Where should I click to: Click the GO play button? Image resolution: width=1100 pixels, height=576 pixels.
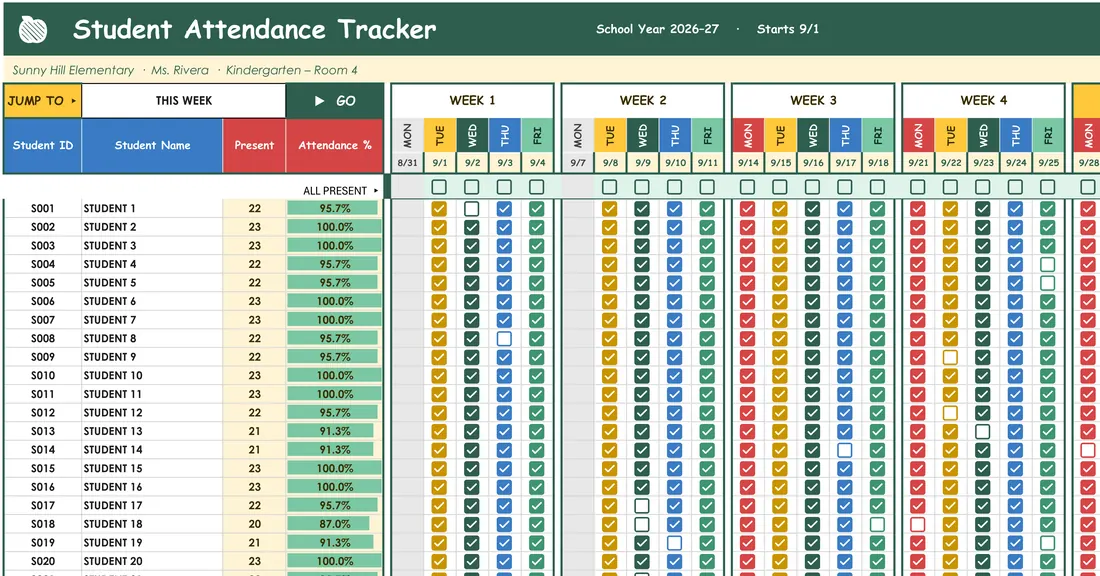click(335, 100)
